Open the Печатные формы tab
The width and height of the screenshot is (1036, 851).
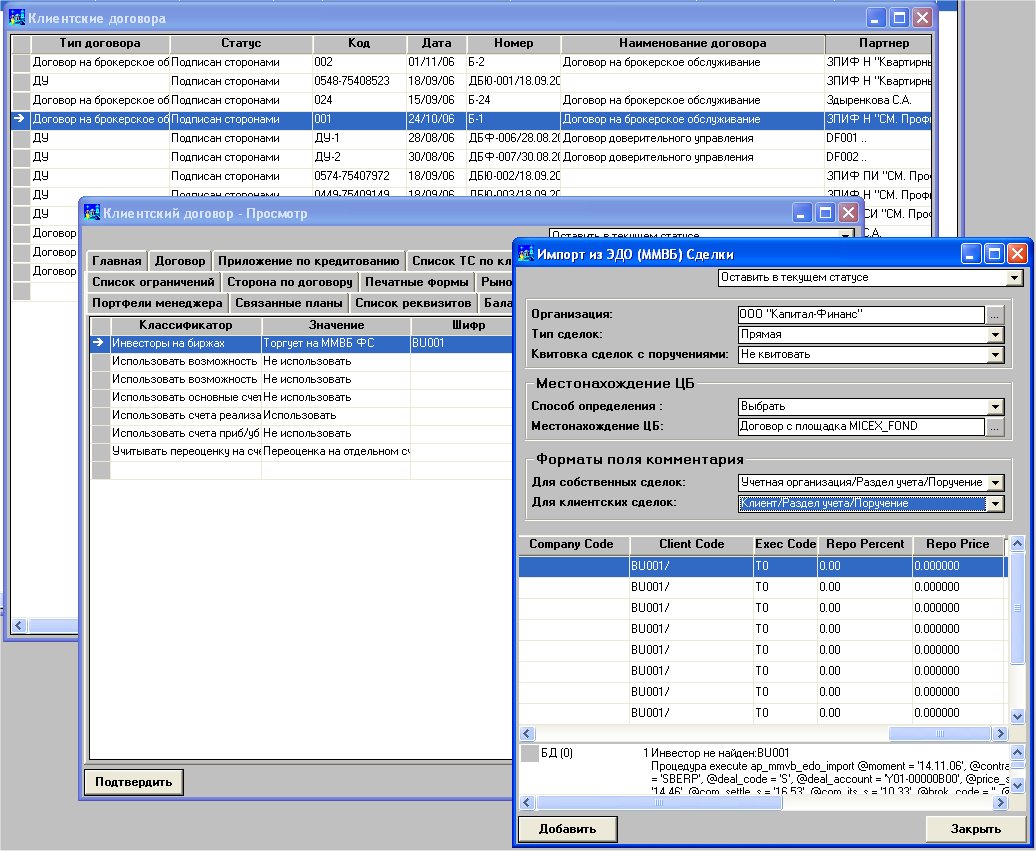point(417,282)
